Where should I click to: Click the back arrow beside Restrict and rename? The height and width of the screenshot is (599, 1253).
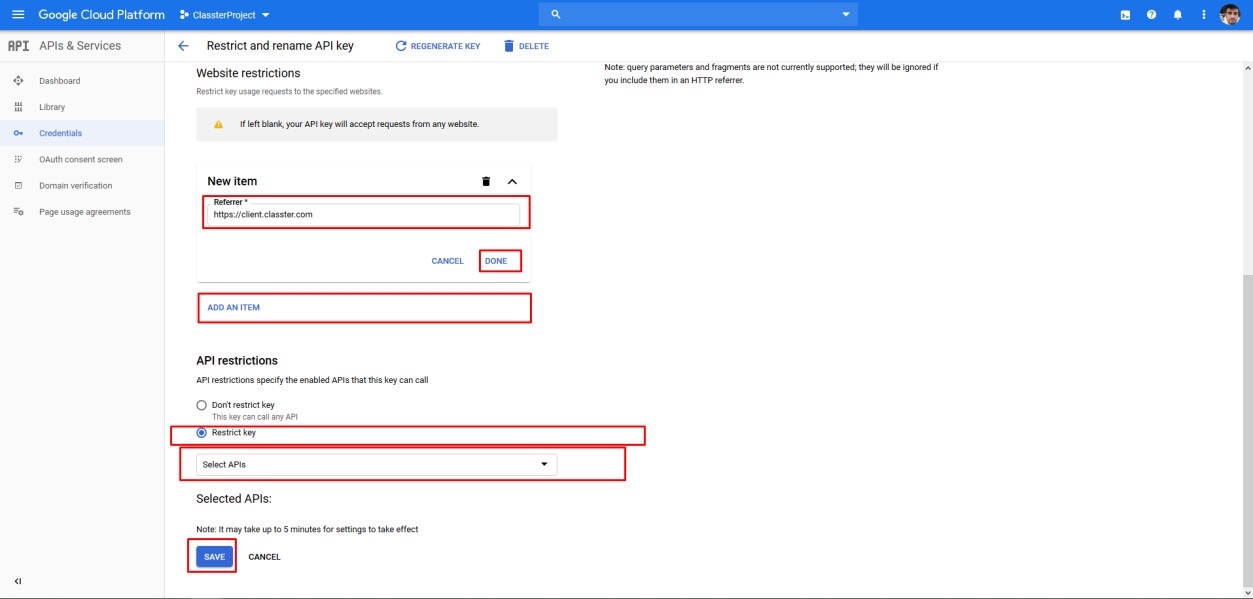(x=183, y=46)
